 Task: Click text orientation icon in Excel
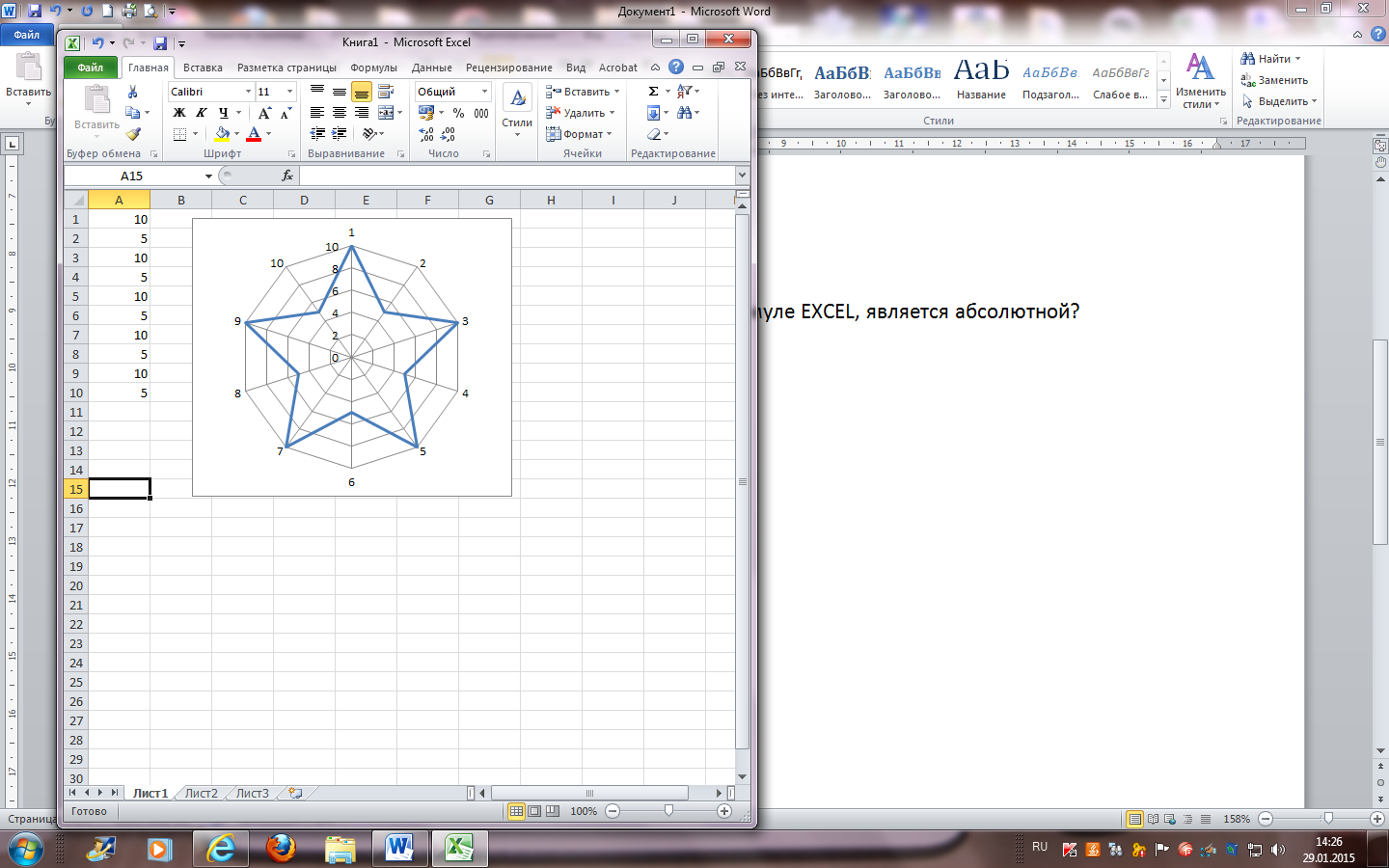[x=369, y=134]
